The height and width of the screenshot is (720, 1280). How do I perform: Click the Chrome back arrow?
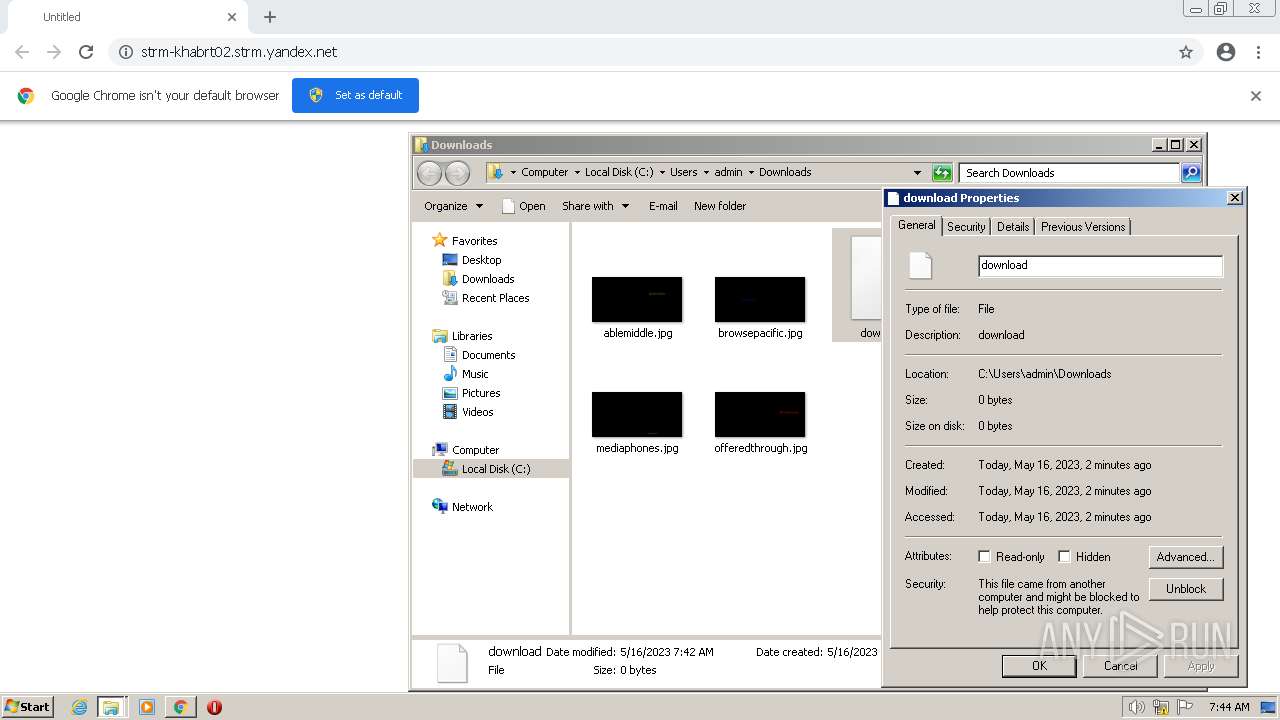click(22, 52)
